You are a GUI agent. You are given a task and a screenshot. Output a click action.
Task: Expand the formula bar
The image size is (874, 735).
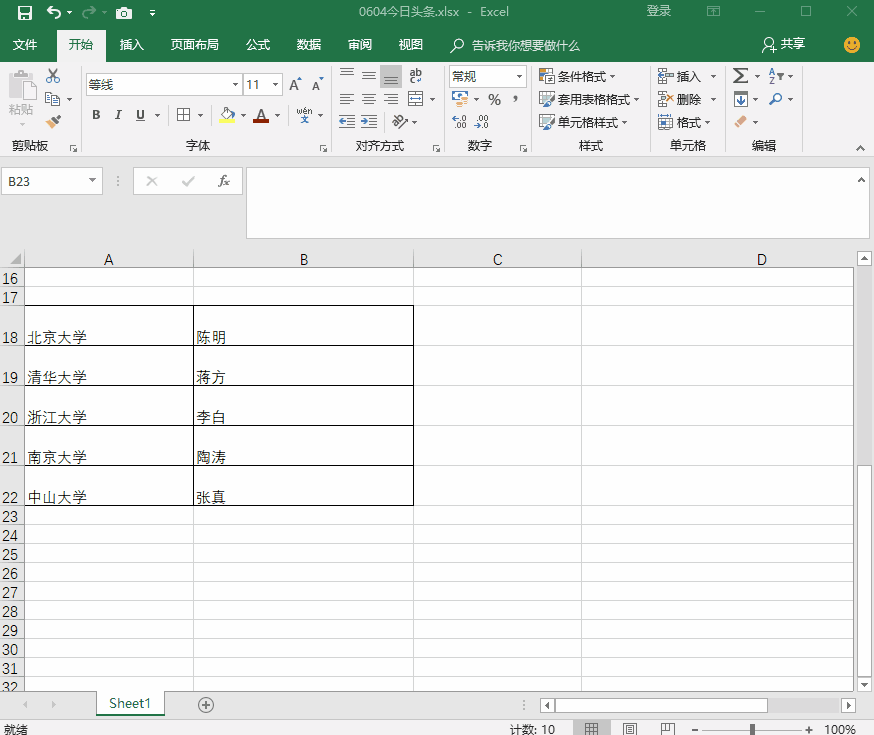coord(861,180)
